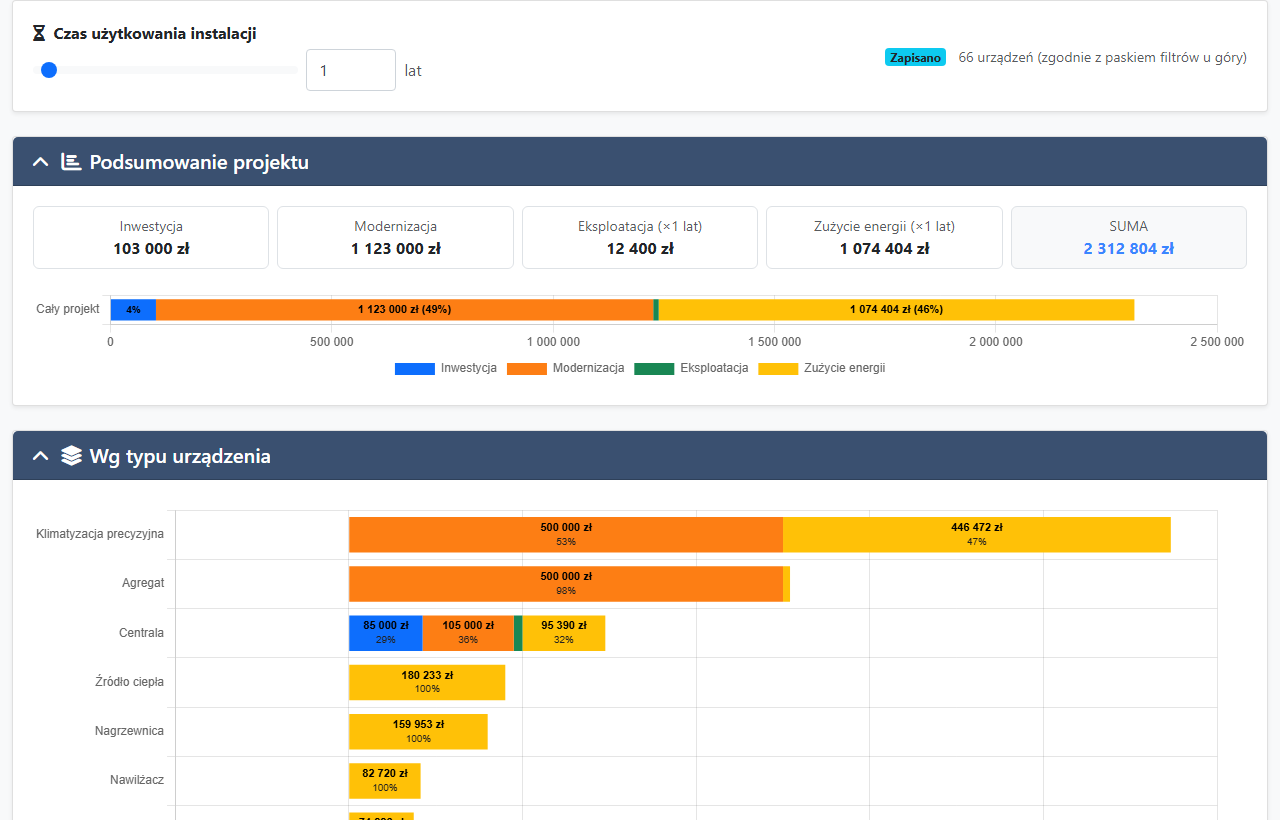Toggle Zużycie energii series in the chart legend

[x=822, y=368]
